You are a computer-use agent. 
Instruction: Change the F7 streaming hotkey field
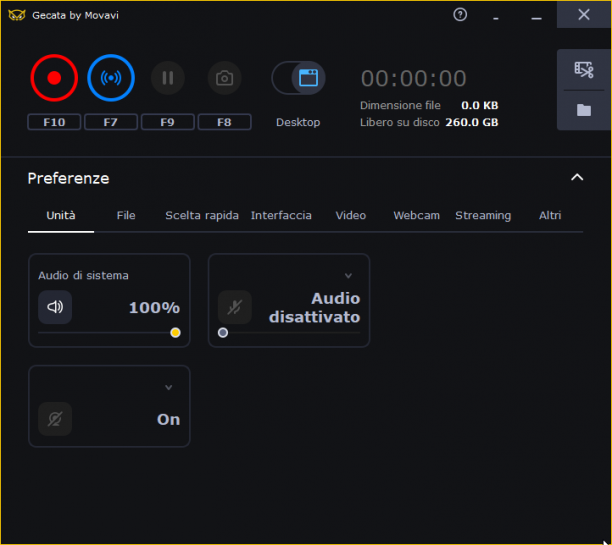click(x=111, y=122)
